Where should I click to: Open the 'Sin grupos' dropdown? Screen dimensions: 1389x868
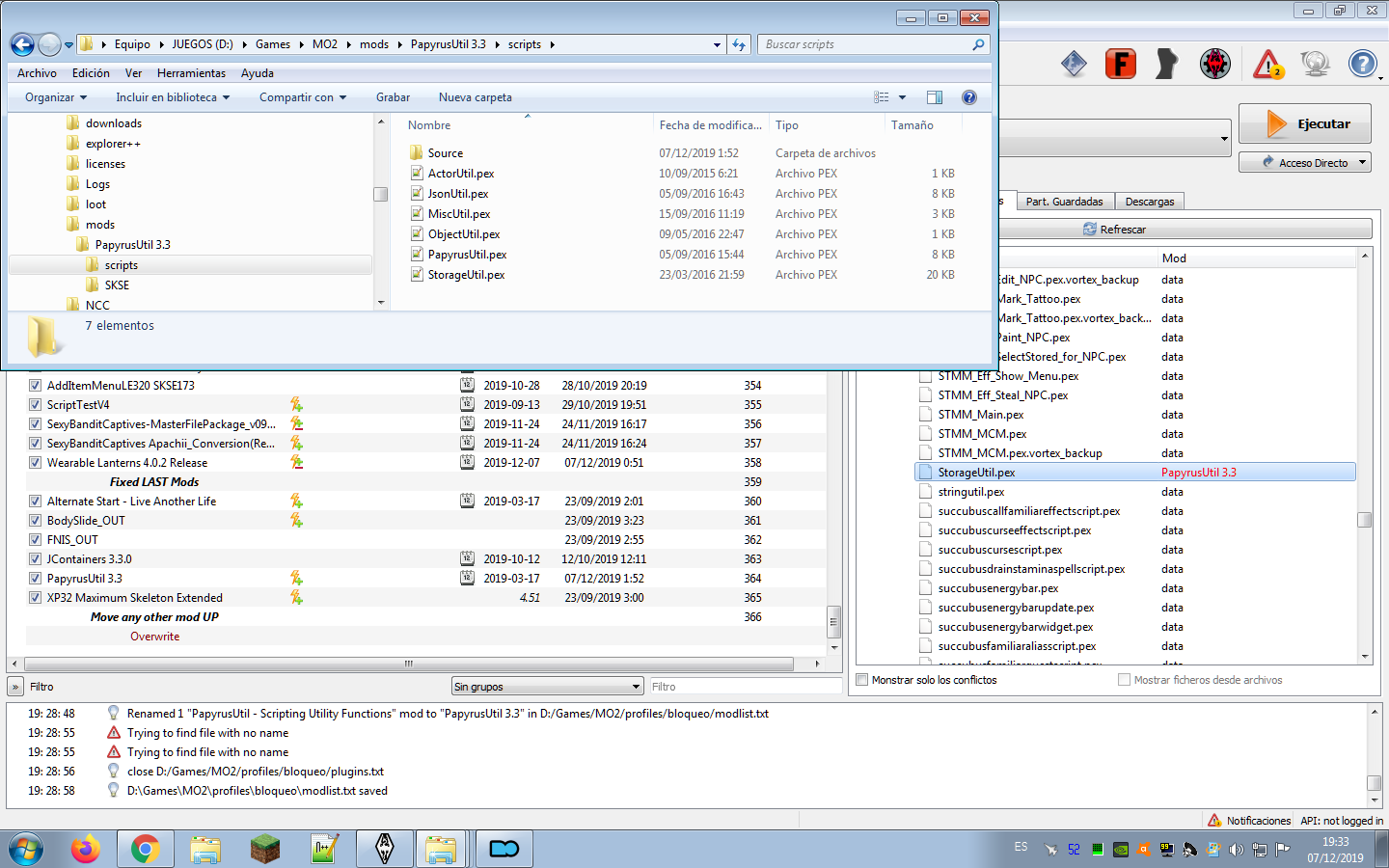pos(547,687)
